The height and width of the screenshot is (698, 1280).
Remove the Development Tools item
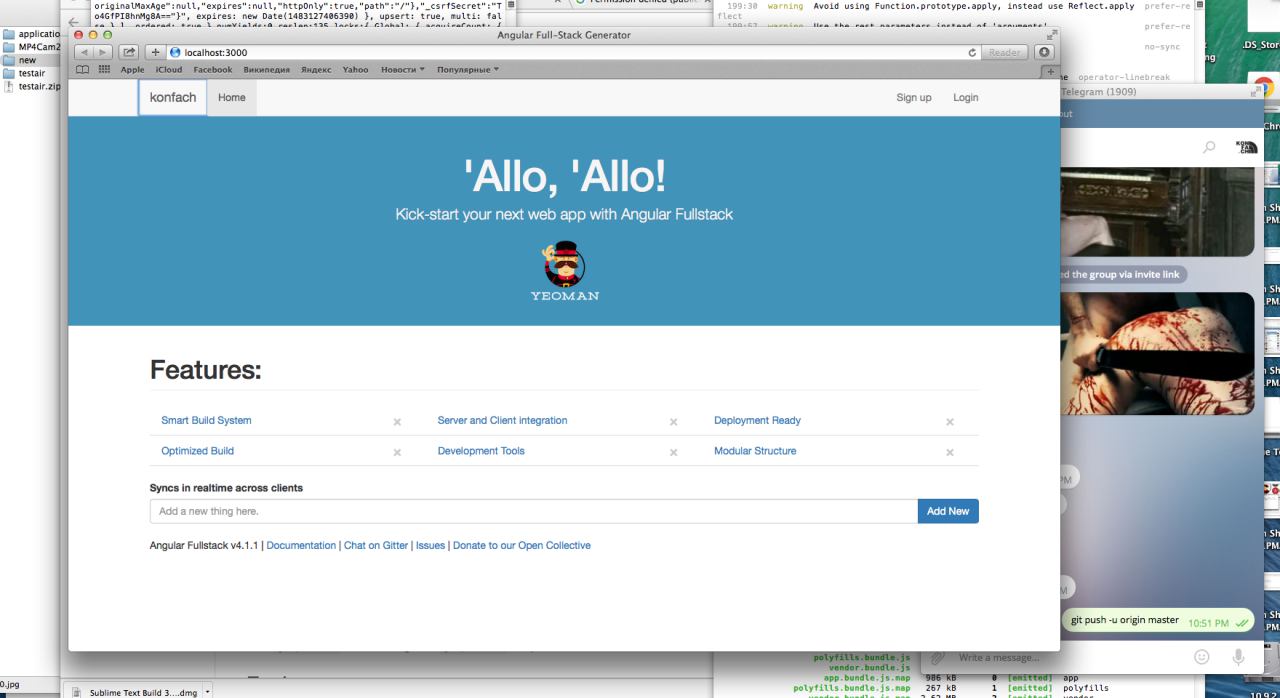[673, 452]
